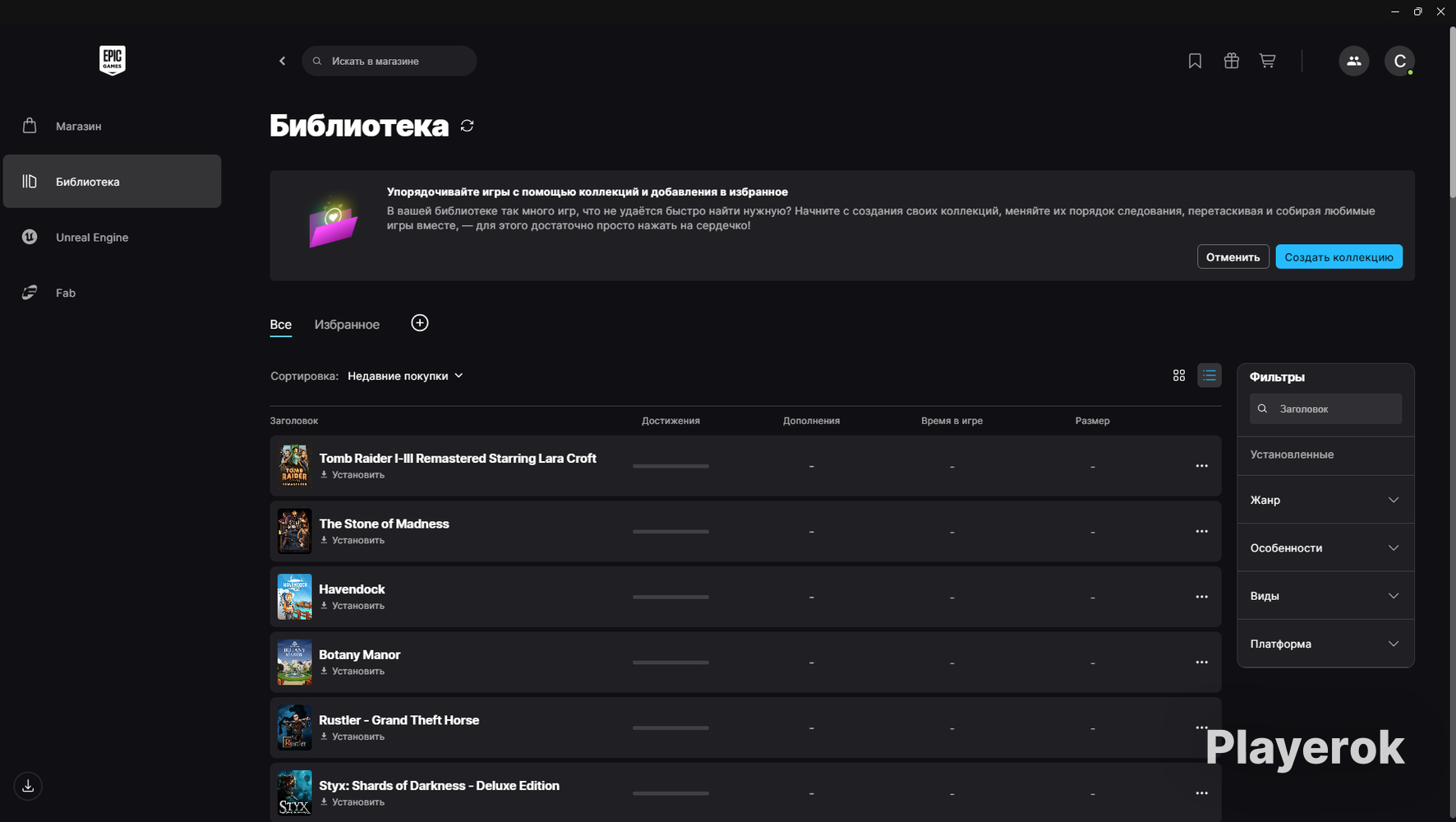Open options menu for Botany Manor
The height and width of the screenshot is (822, 1456).
coord(1201,663)
